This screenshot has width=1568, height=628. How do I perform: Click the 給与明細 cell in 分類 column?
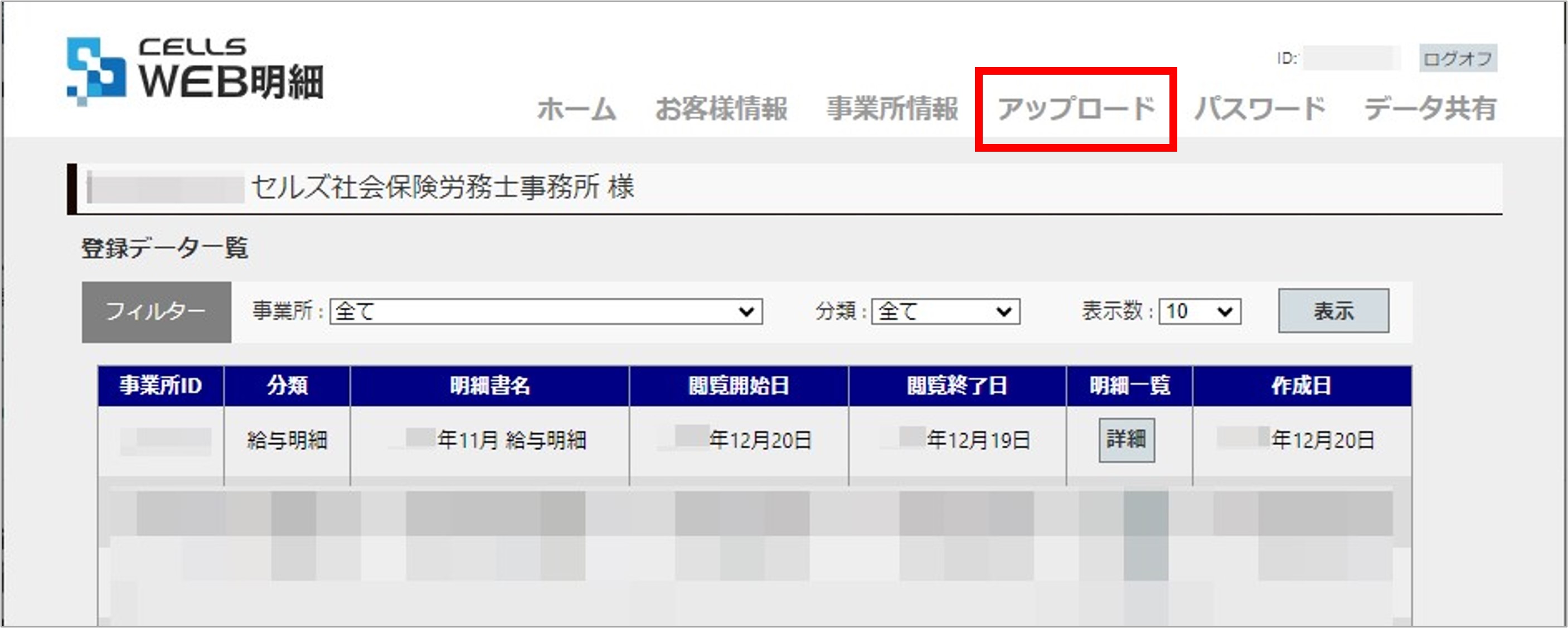(x=287, y=440)
